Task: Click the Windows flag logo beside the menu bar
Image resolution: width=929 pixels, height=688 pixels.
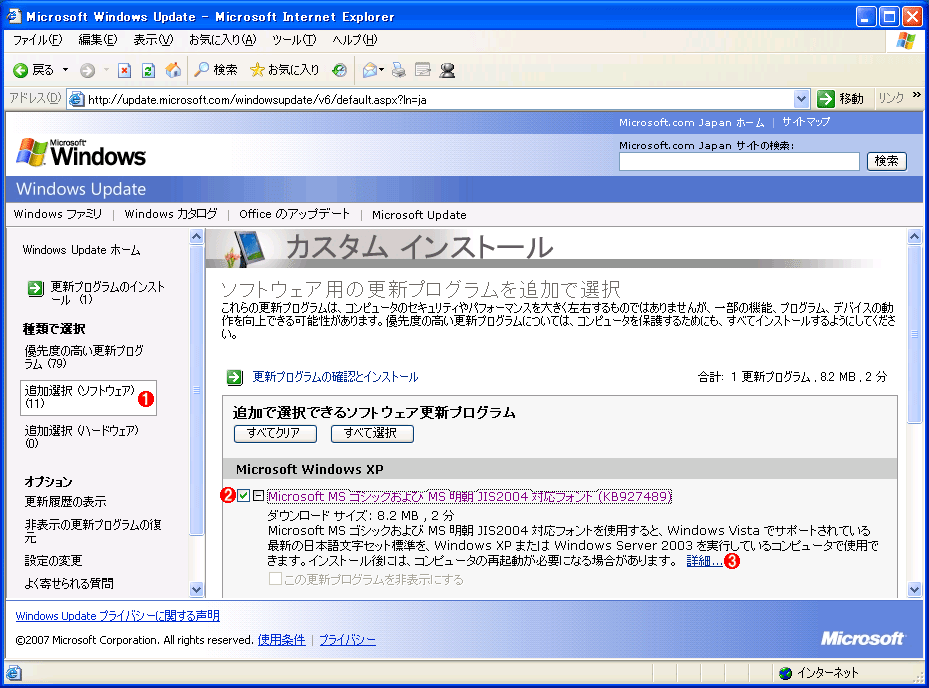Action: [905, 40]
